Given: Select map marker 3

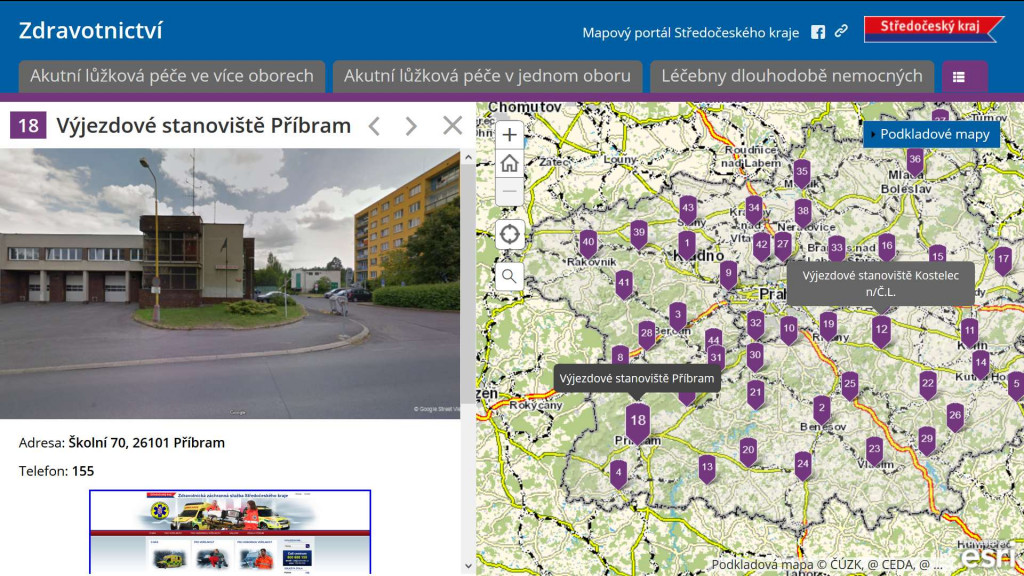Looking at the screenshot, I should pos(678,317).
